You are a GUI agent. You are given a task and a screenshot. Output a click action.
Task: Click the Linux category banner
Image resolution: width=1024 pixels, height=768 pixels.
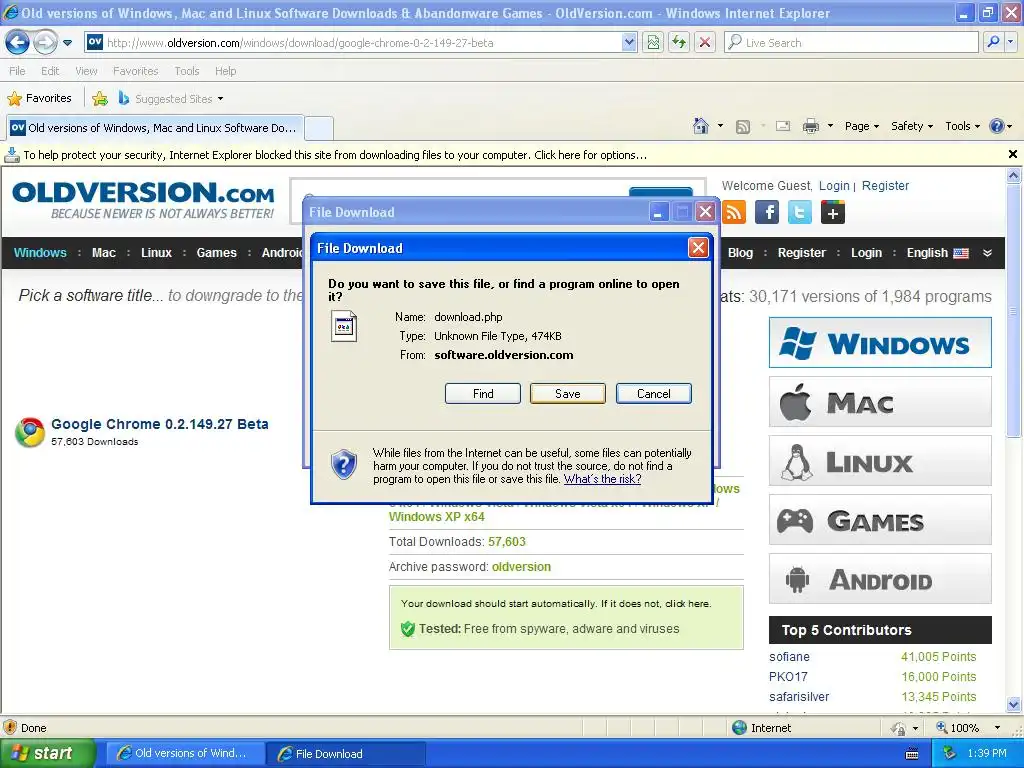[x=880, y=461]
